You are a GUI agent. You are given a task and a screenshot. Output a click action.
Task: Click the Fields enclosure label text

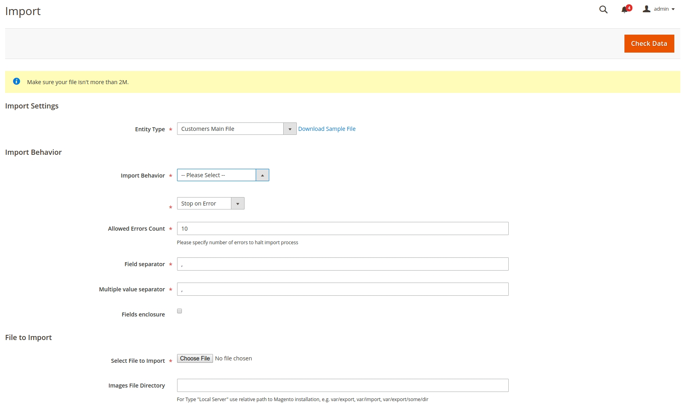pyautogui.click(x=143, y=315)
